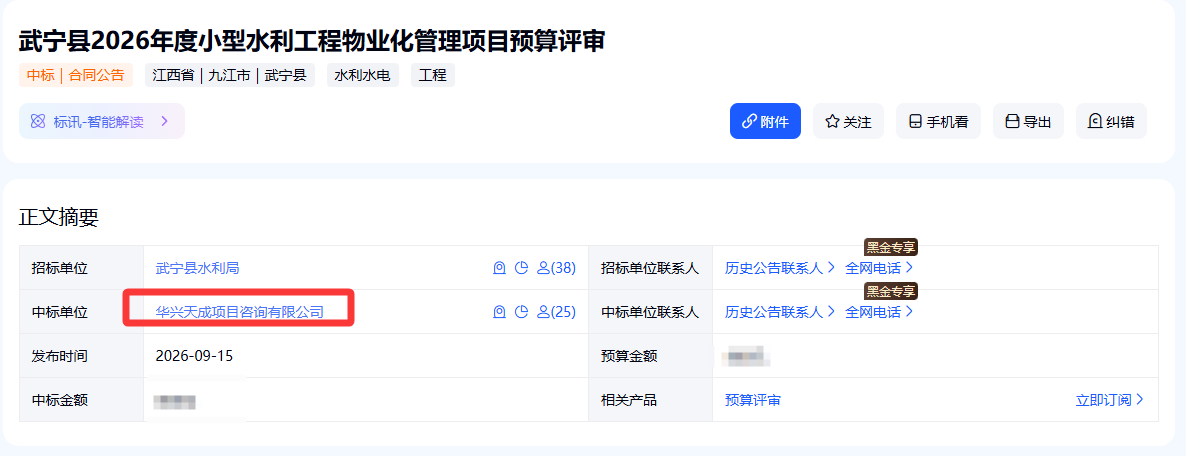Expand 历史公告联系人 for 招标单位联系人
The height and width of the screenshot is (456, 1186).
click(779, 268)
